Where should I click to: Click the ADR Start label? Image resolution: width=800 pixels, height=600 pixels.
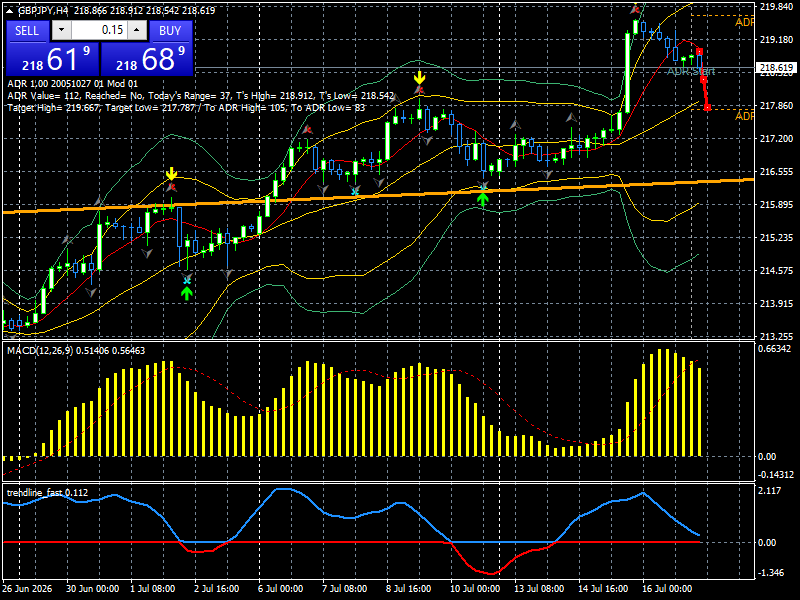691,71
